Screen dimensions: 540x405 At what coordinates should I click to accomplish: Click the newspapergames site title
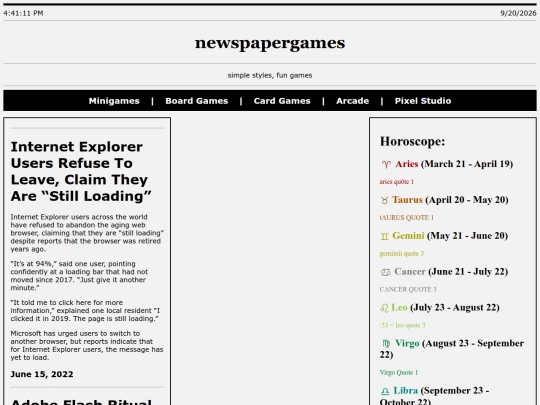point(270,43)
